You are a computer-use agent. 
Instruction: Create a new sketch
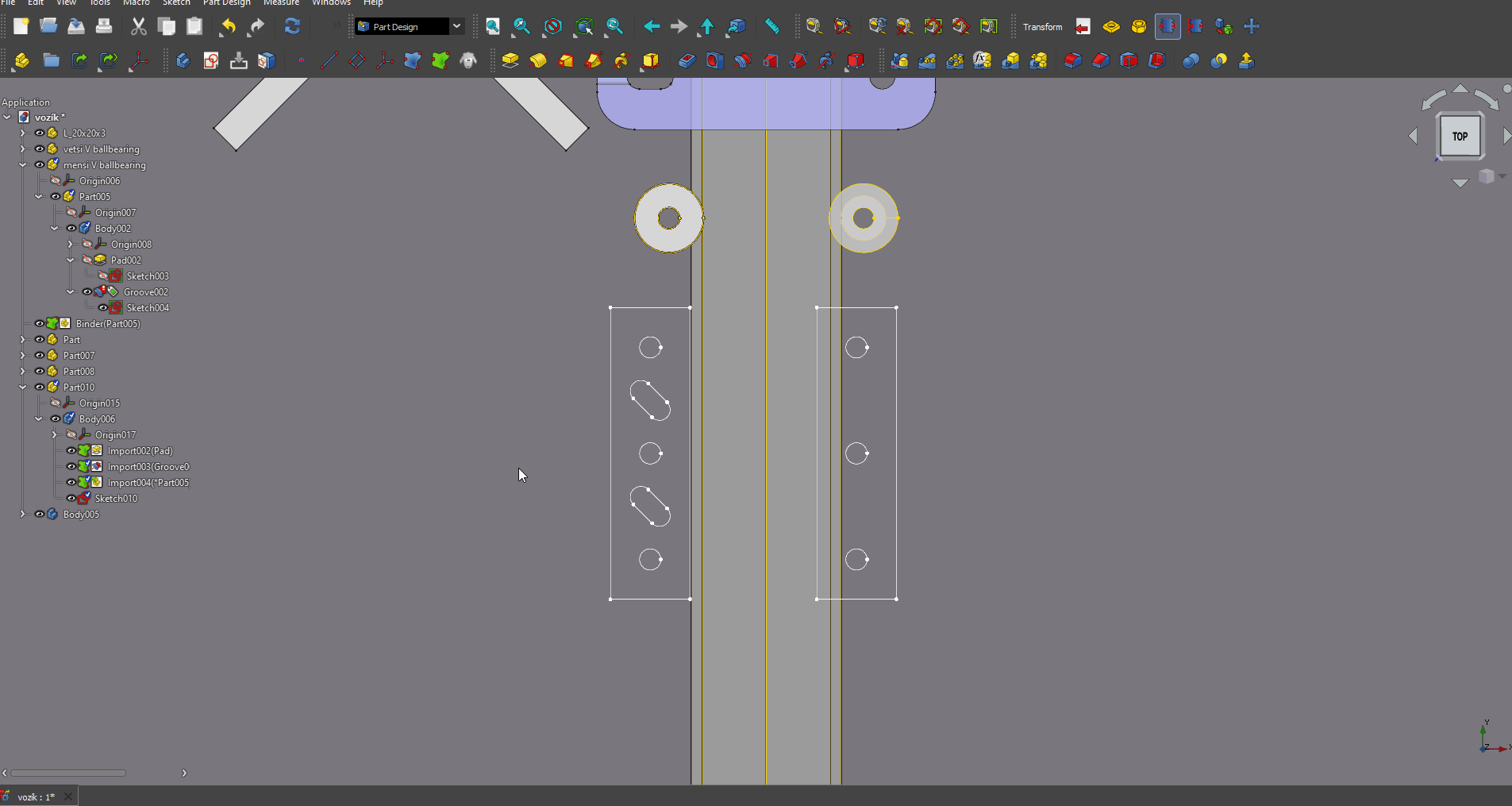coord(211,61)
